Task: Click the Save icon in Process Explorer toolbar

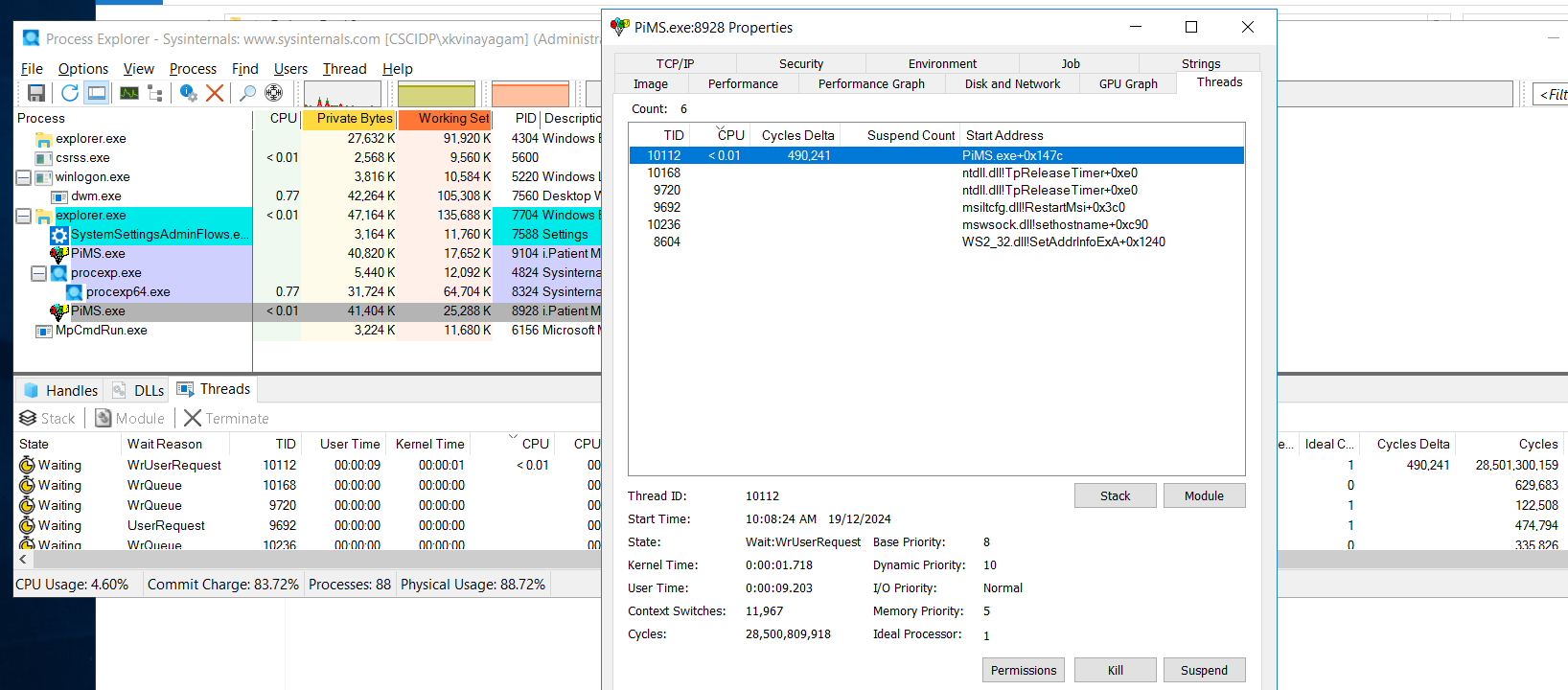Action: click(x=36, y=93)
